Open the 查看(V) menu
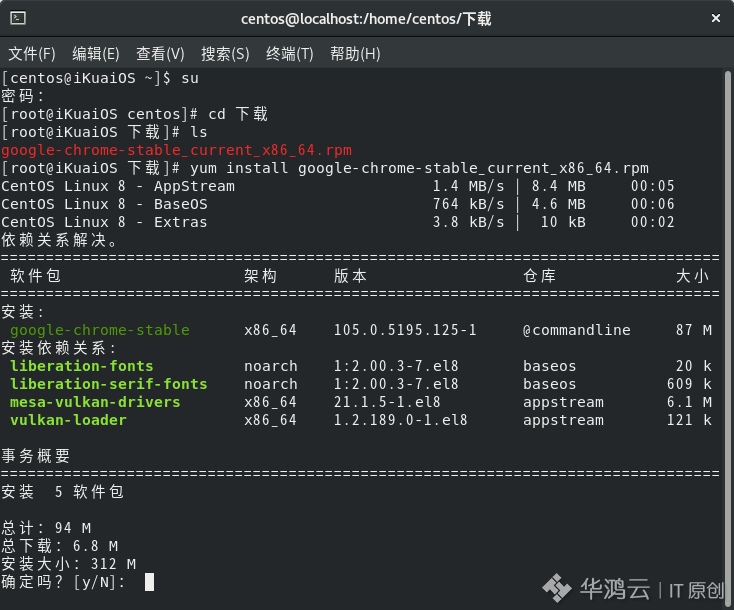This screenshot has width=734, height=610. 160,54
